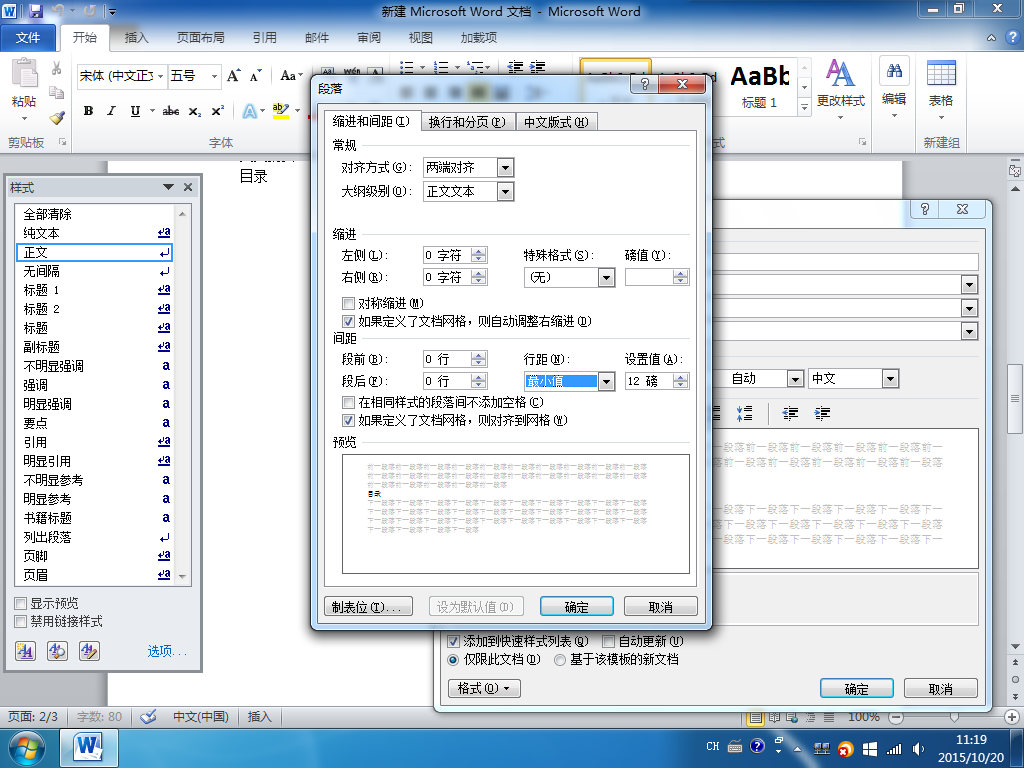Cancel the Paragraph dialog

[x=660, y=607]
